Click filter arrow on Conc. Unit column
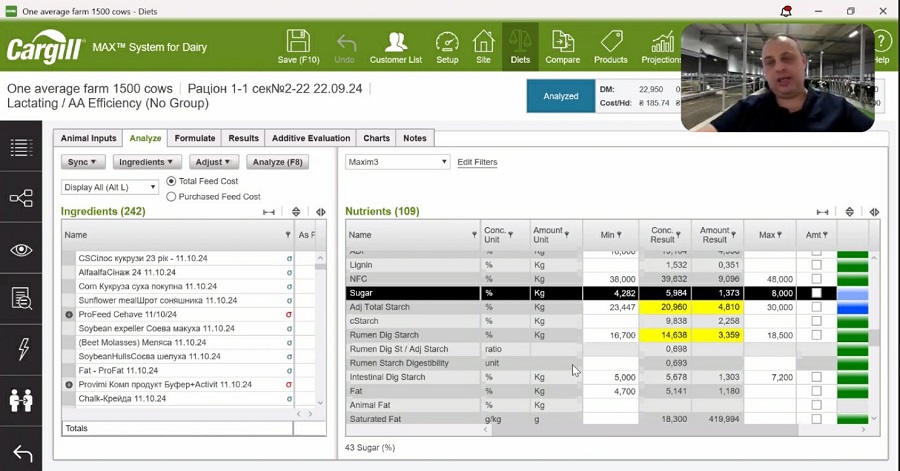Viewport: 900px width, 471px height. [x=510, y=235]
